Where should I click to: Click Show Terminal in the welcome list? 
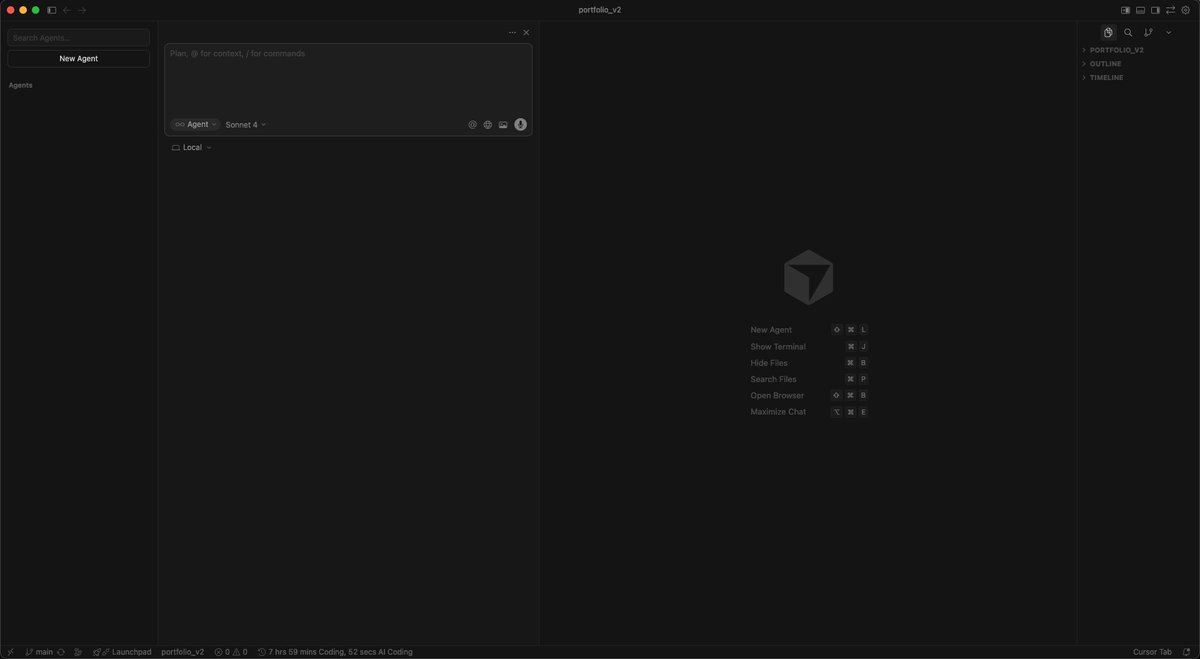coord(778,347)
